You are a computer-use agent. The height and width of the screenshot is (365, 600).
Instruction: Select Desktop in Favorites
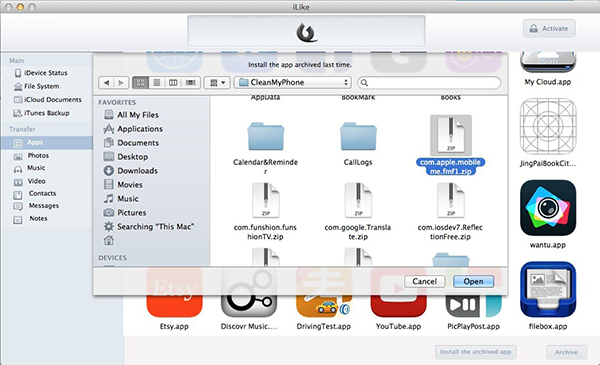[126, 157]
